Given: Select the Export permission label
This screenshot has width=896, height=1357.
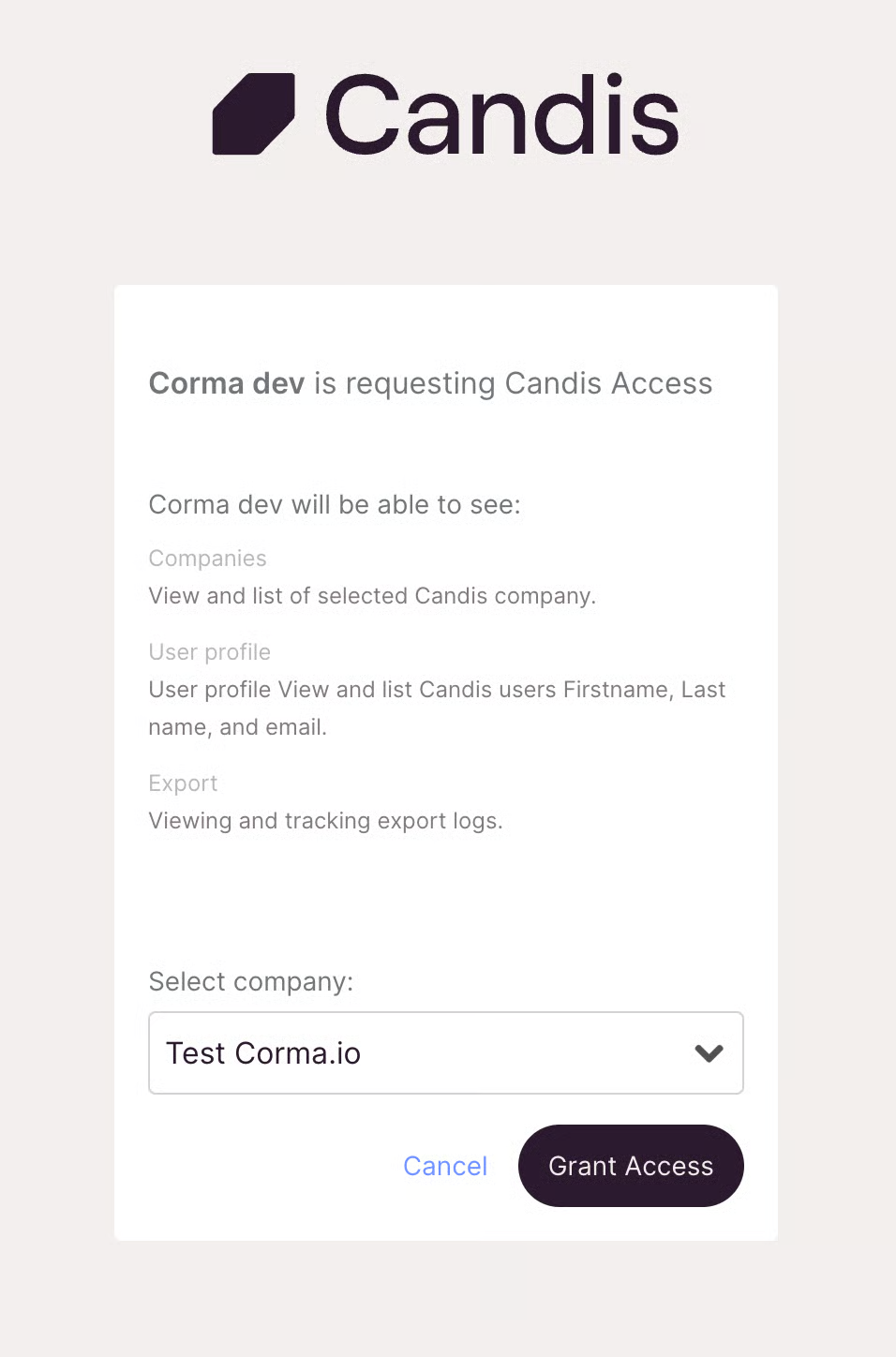Looking at the screenshot, I should coord(183,783).
